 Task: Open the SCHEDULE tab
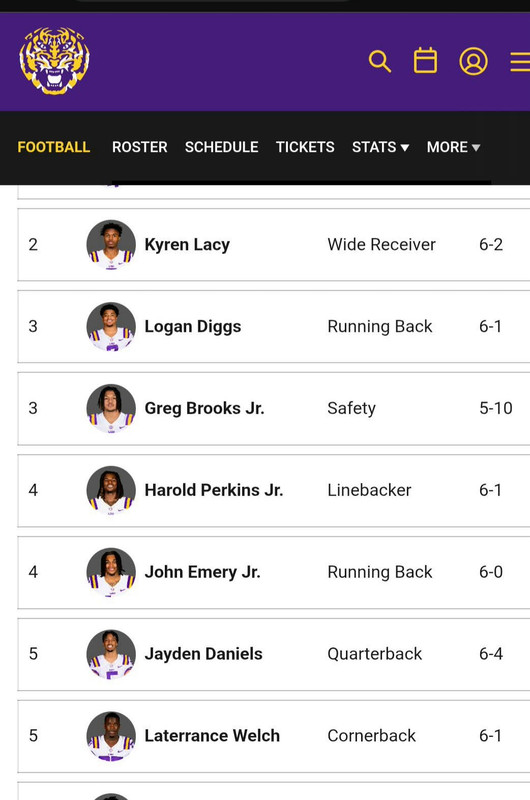click(x=221, y=147)
